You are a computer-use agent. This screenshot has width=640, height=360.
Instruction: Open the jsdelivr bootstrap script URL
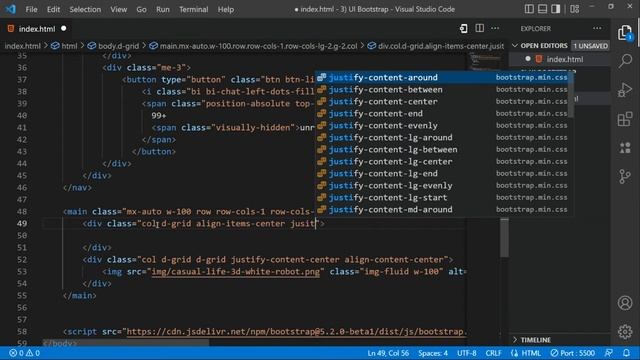(296, 331)
